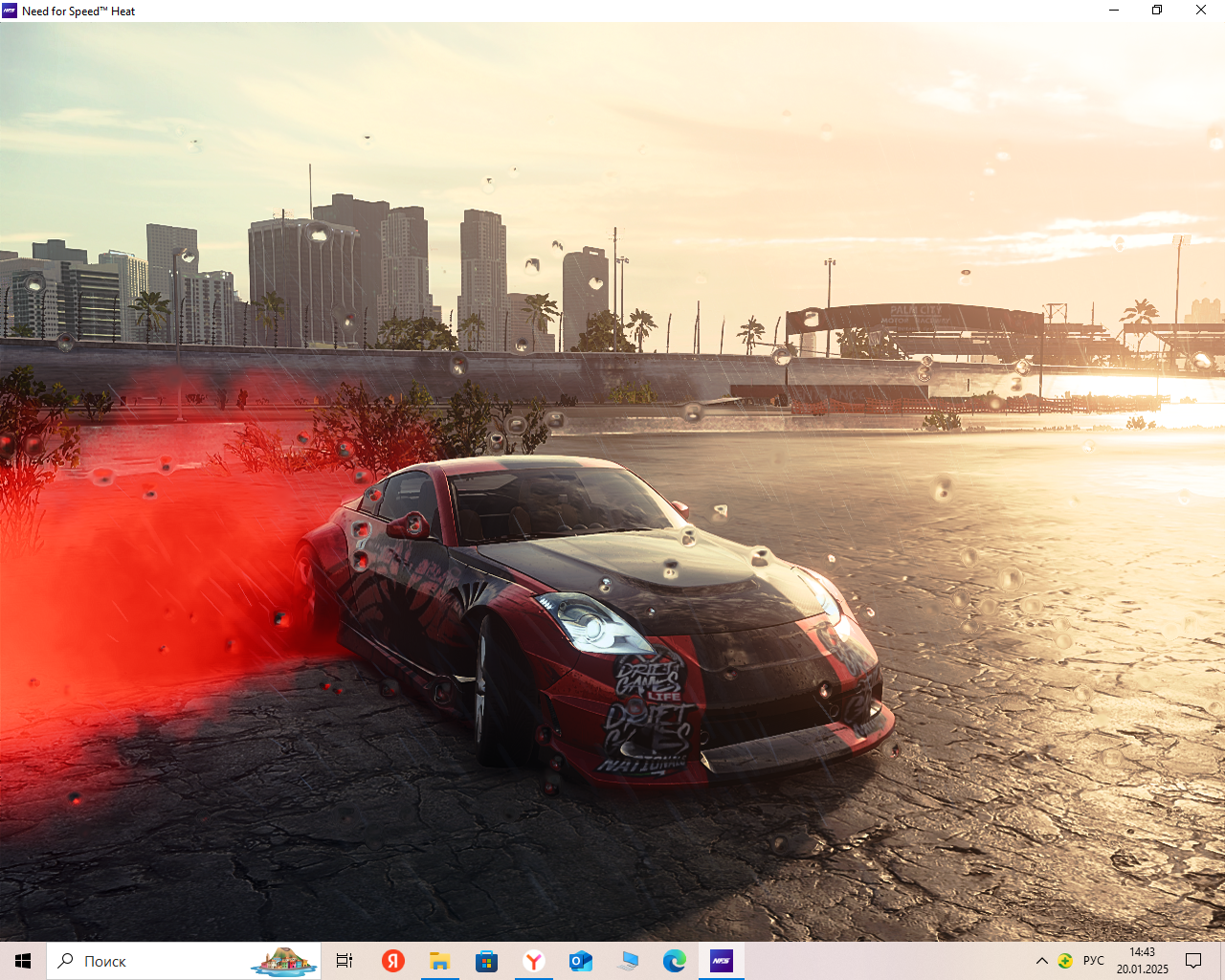Select the NFS Heat taskbar button
Screen dimensions: 1225x980
pos(722,961)
